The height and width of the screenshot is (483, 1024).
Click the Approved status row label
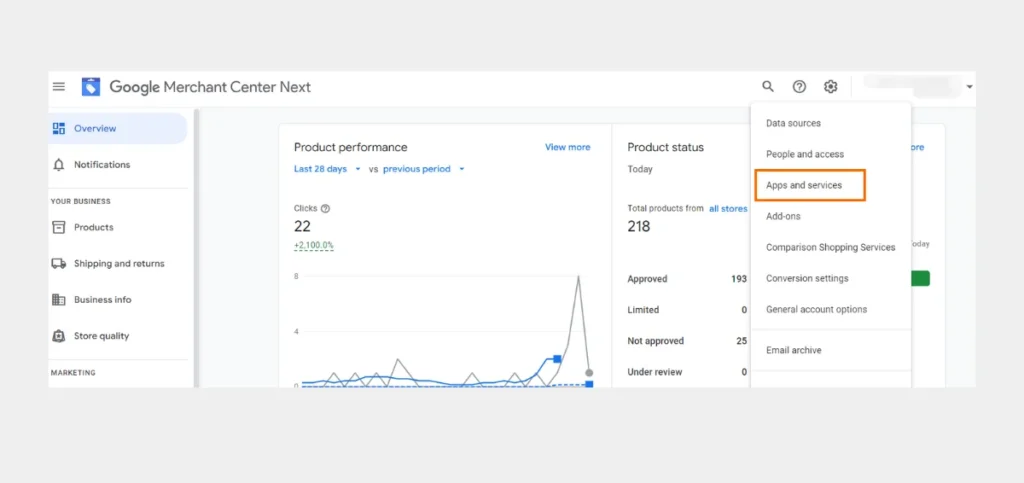point(647,279)
